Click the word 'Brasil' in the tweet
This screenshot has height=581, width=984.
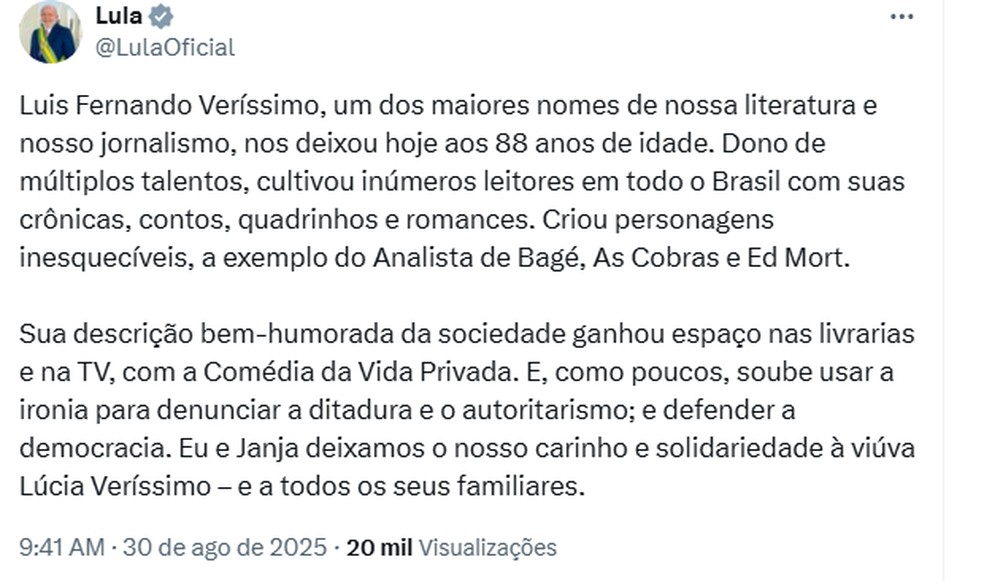click(x=746, y=182)
